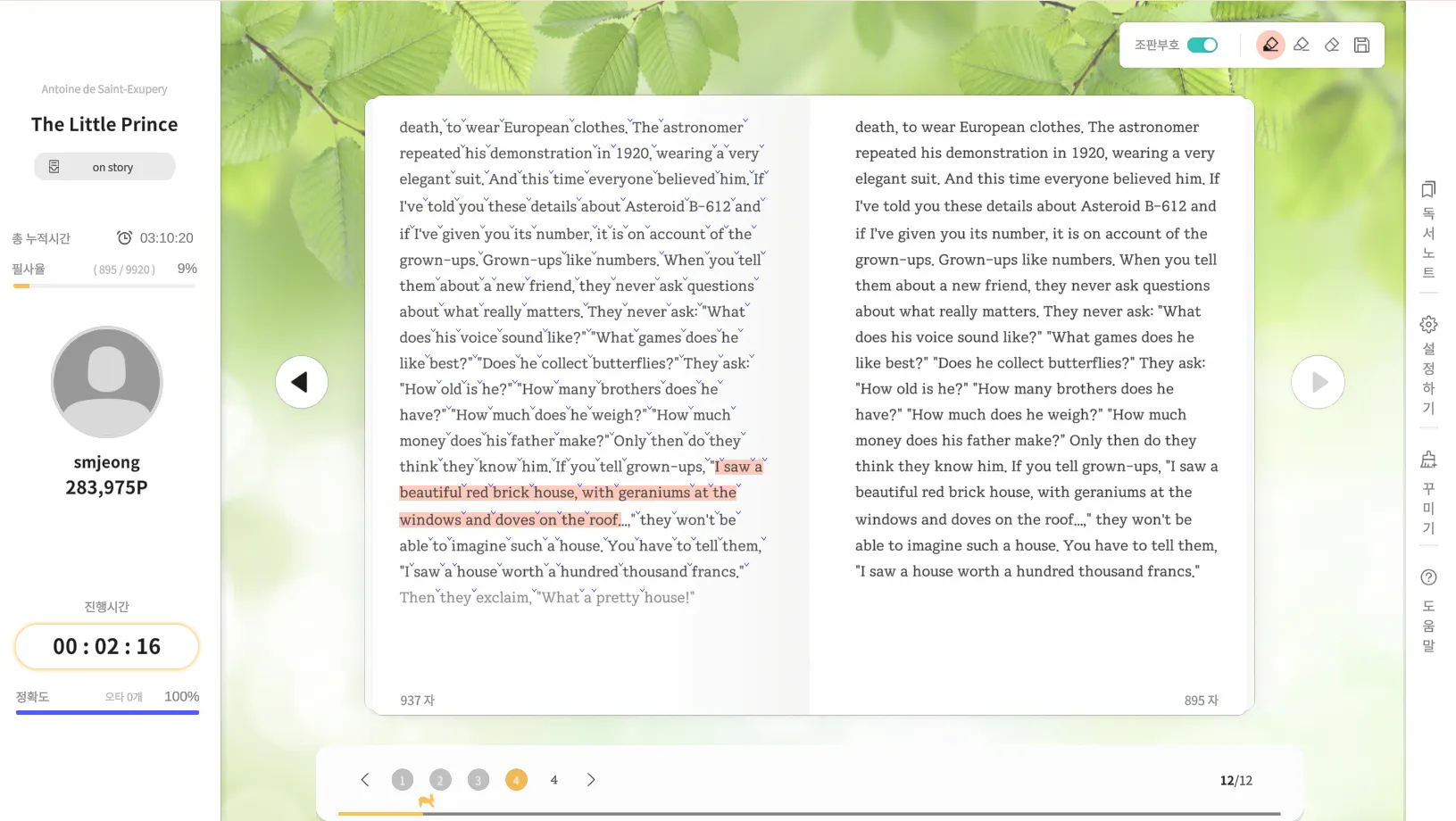Jump to page circle 2
The height and width of the screenshot is (821, 1456).
pos(440,780)
